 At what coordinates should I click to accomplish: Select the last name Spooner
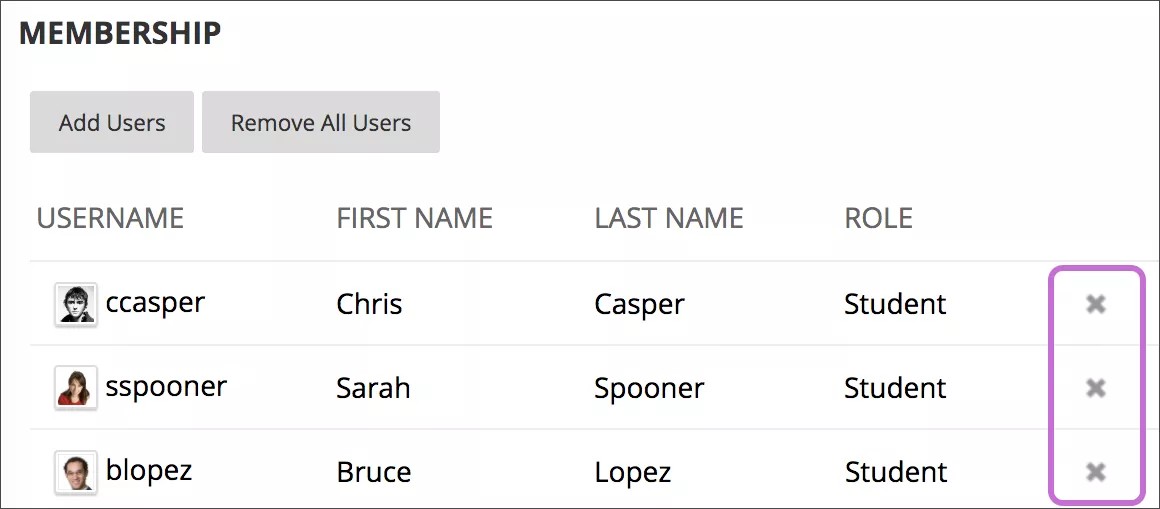pos(649,388)
